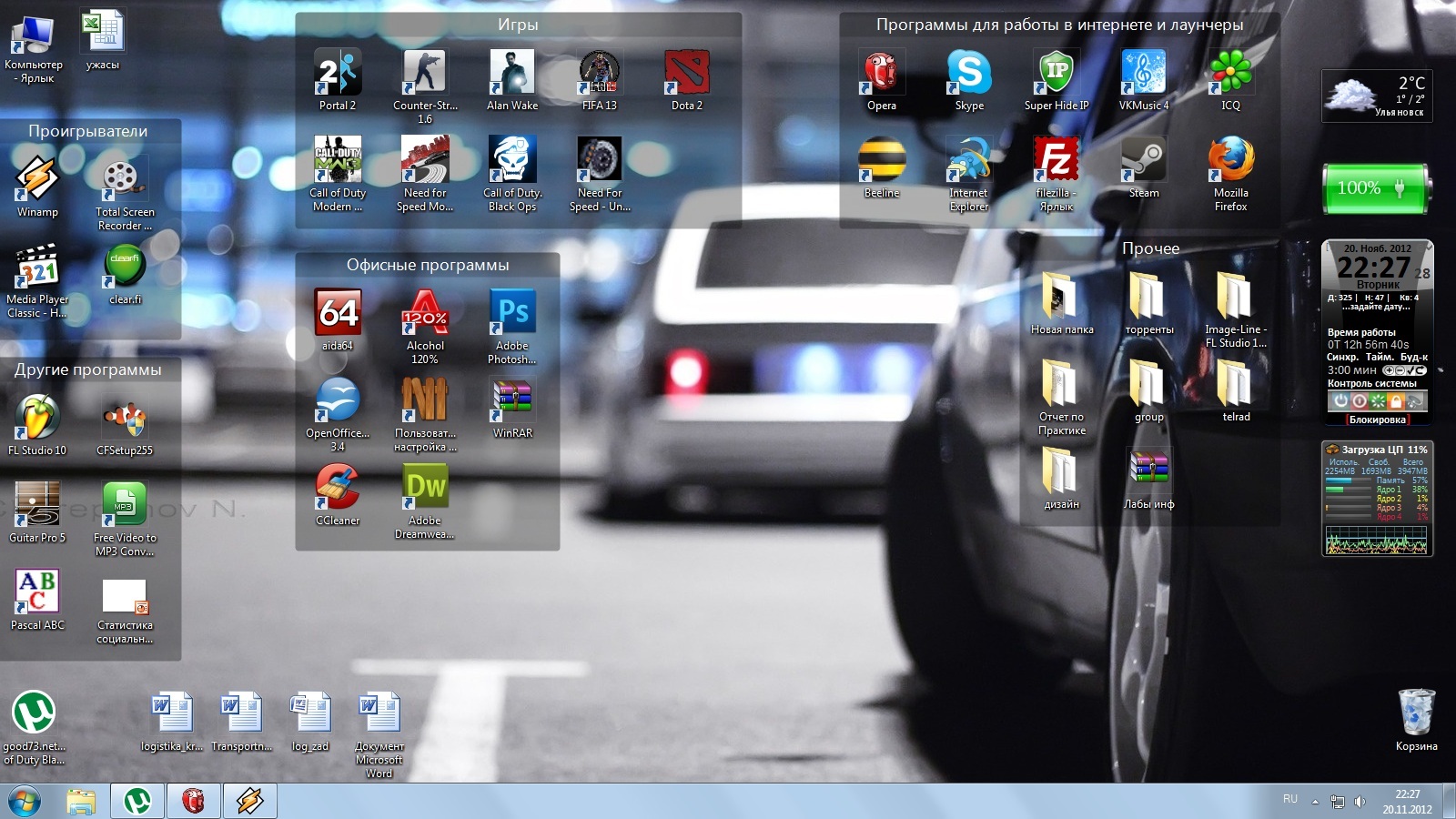Open the Dota 2 desktop shortcut
1456x819 pixels.
(687, 74)
